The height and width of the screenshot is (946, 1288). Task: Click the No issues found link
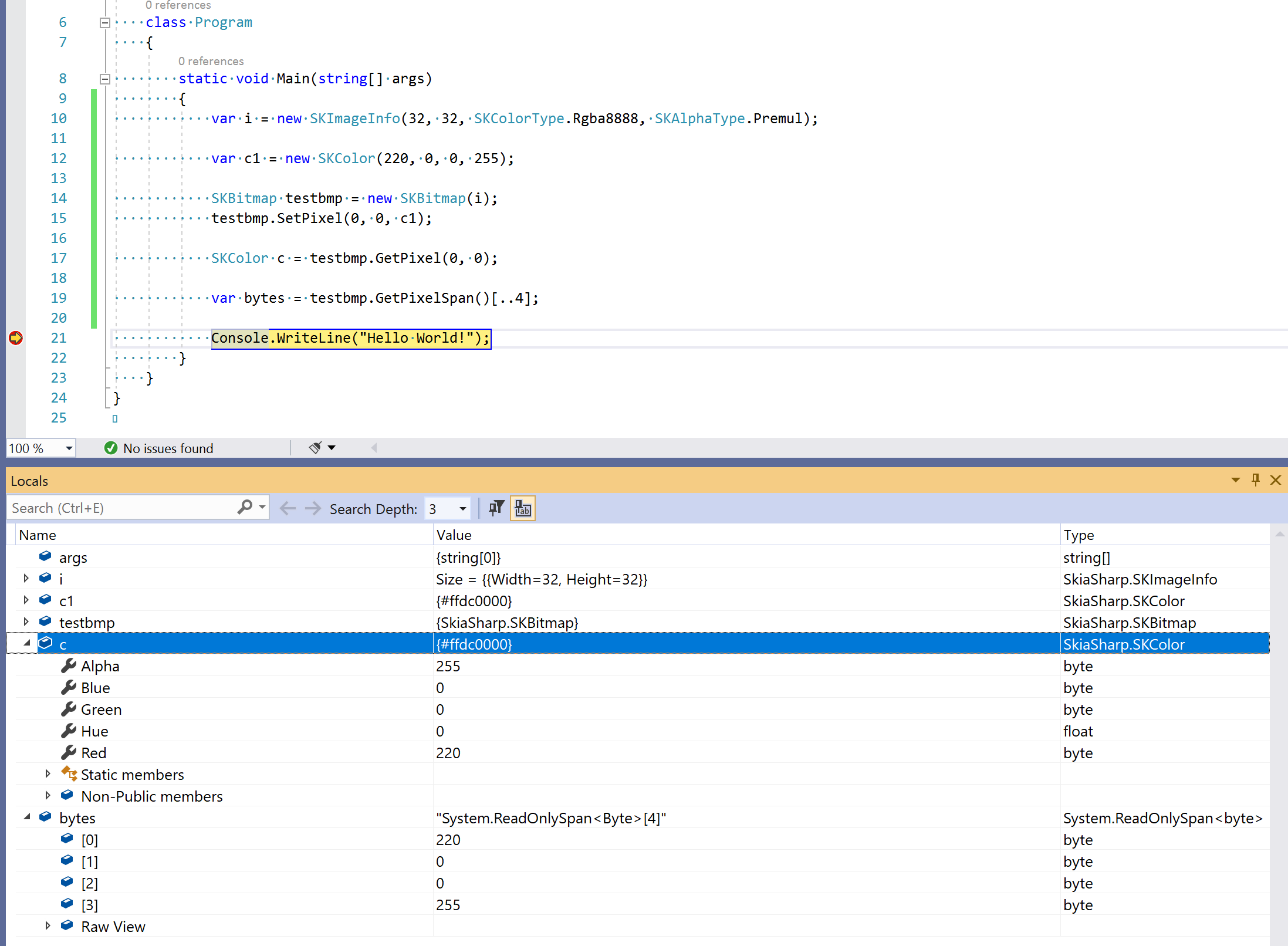(168, 448)
